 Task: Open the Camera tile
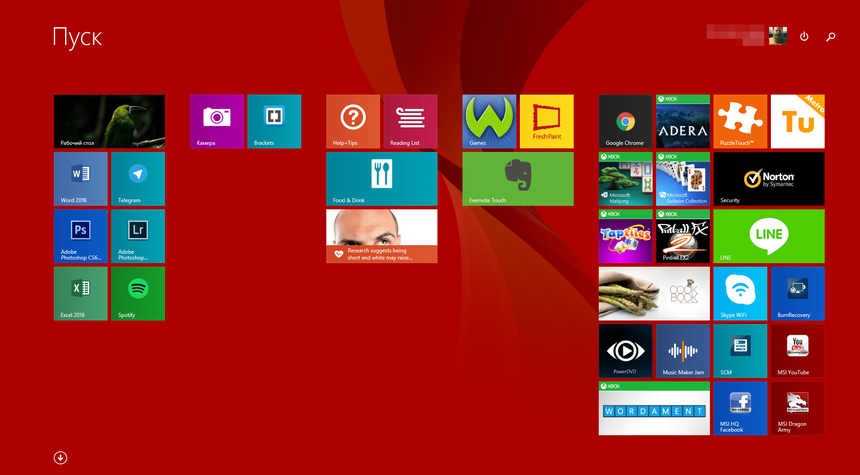217,121
